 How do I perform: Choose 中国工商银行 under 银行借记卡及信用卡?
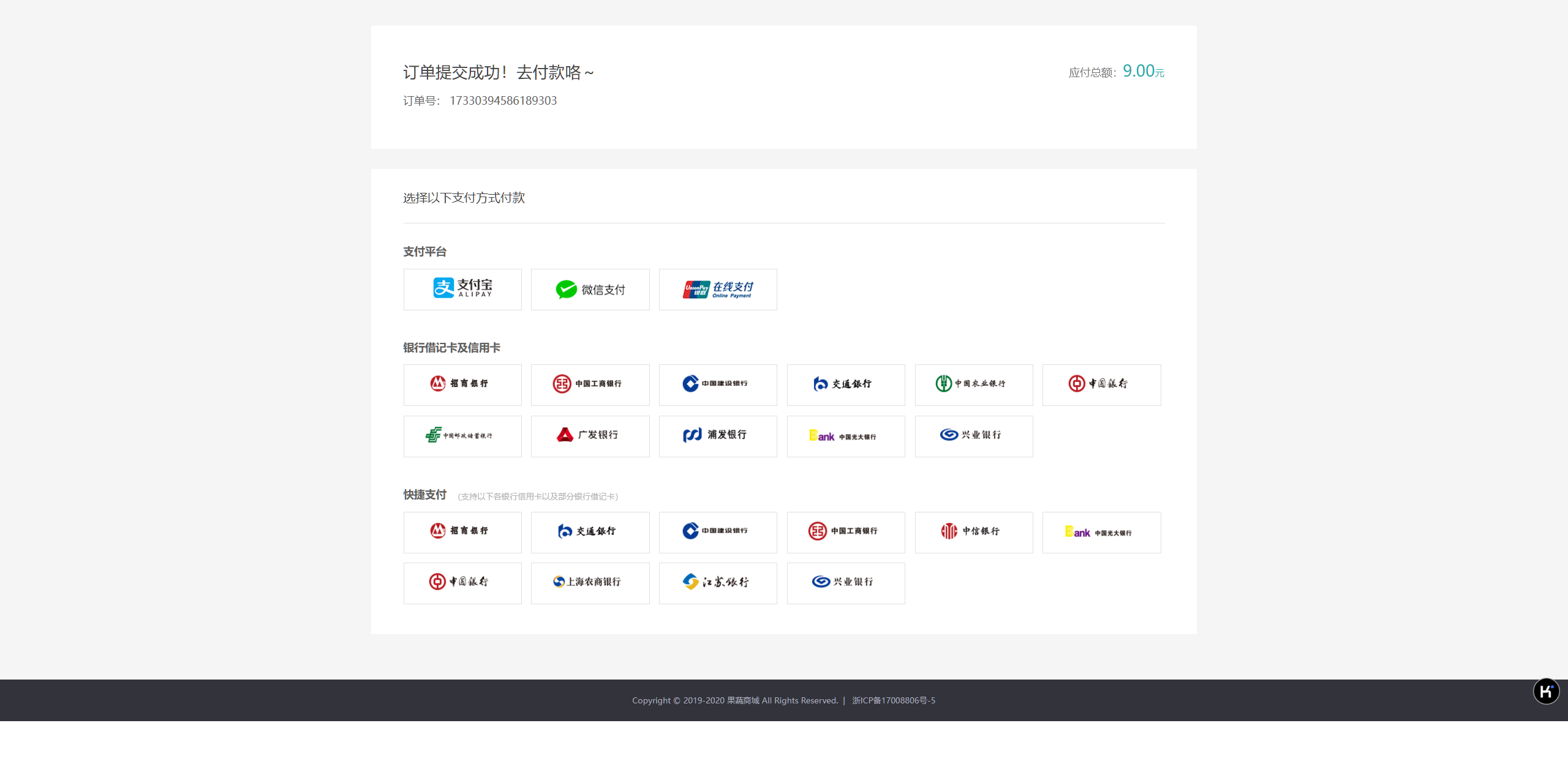(x=590, y=385)
